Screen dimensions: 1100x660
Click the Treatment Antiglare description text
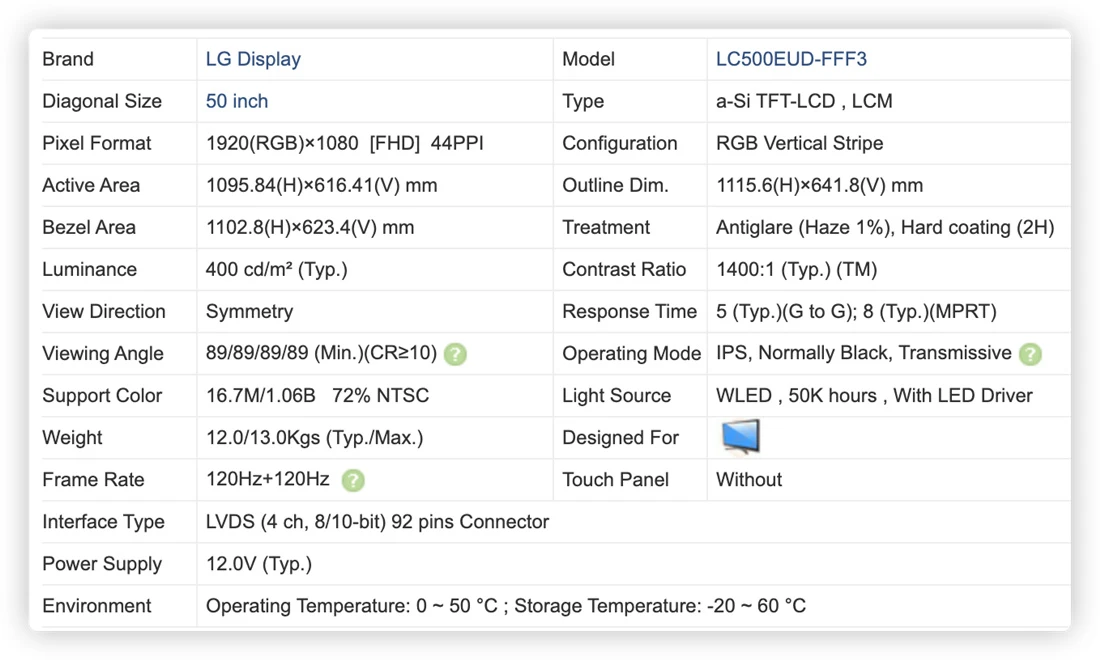(885, 227)
